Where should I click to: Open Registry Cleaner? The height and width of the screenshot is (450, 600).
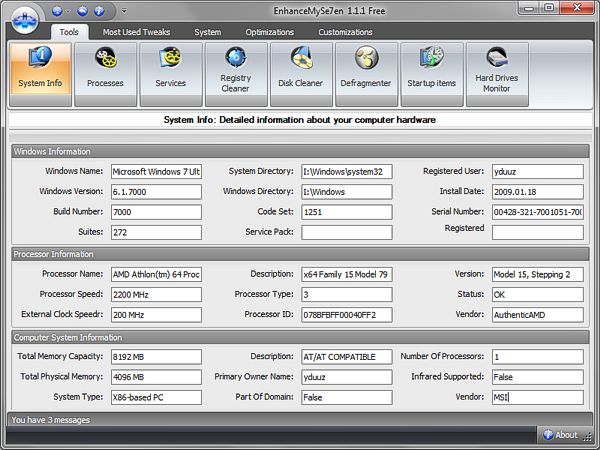click(236, 74)
